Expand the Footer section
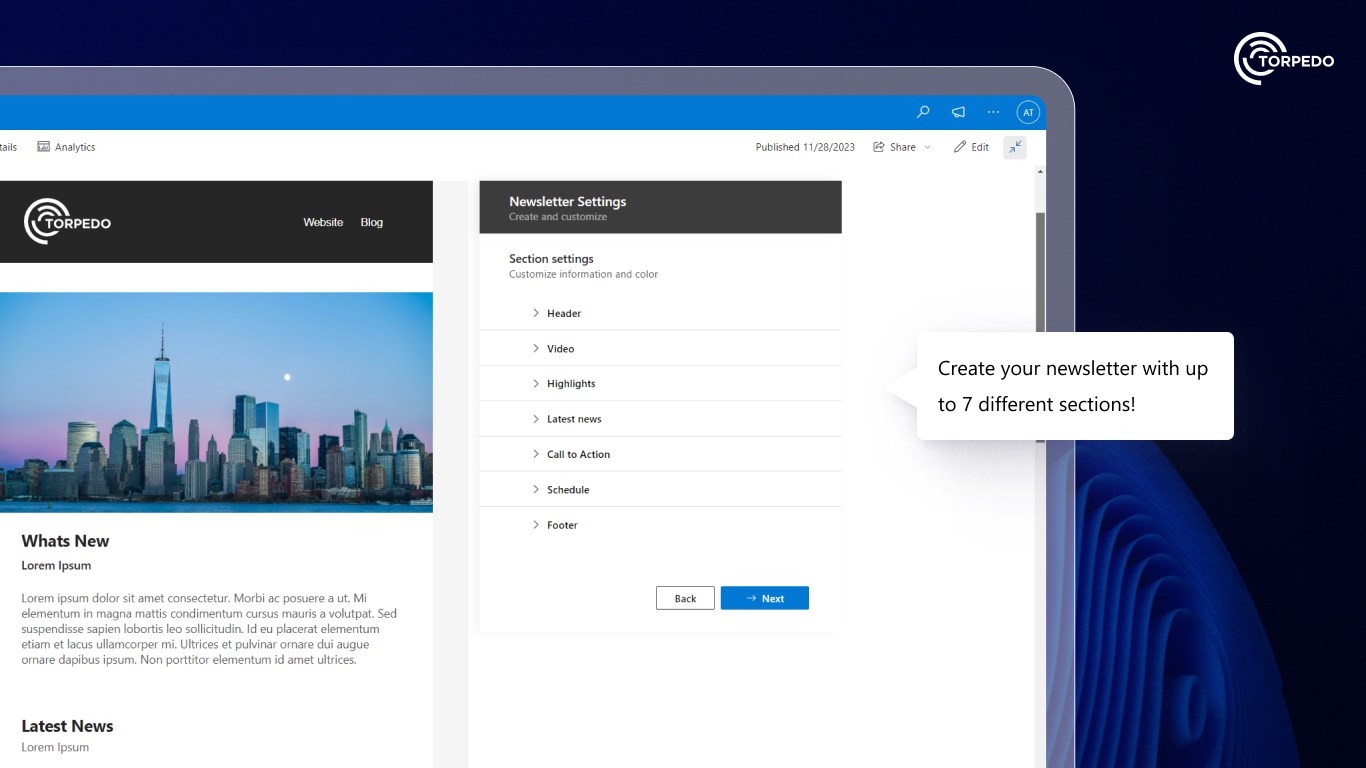Screen dimensions: 1366x768 (660, 525)
